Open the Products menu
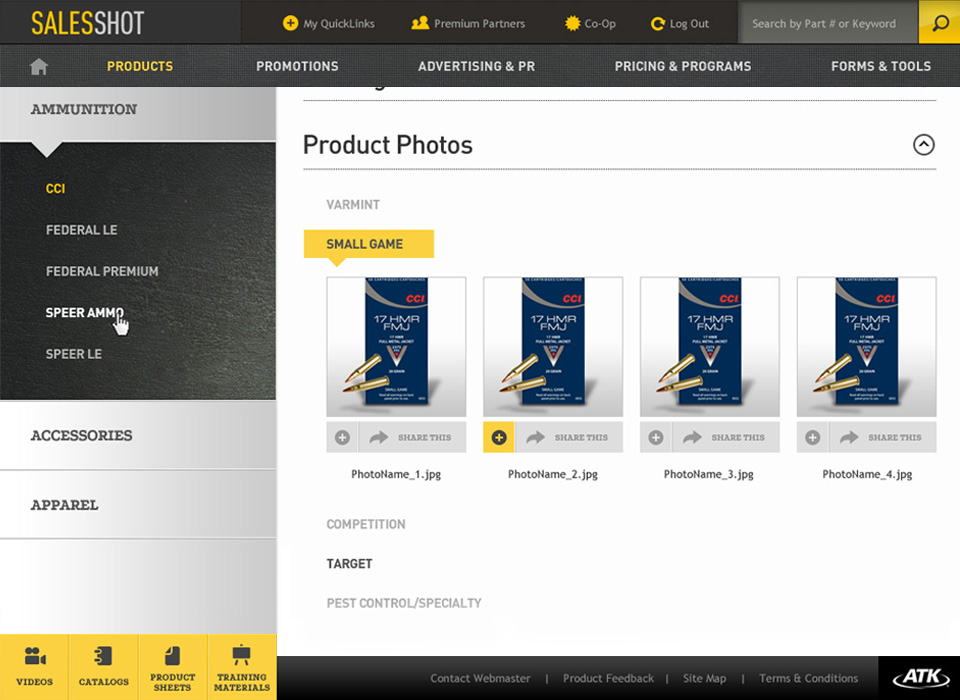The width and height of the screenshot is (960, 700). [x=140, y=66]
